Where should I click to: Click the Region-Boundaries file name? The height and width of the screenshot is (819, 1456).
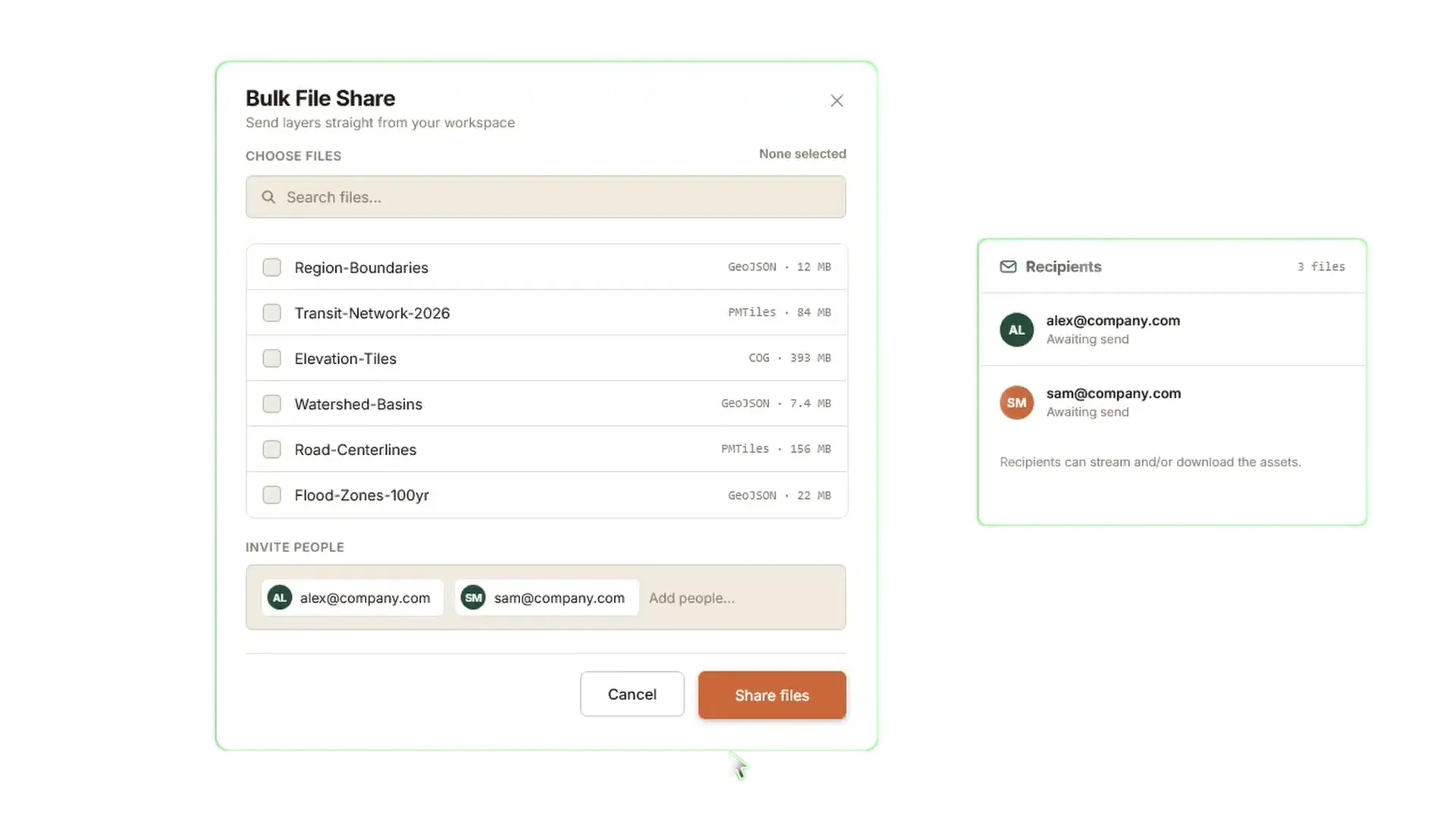coord(361,268)
